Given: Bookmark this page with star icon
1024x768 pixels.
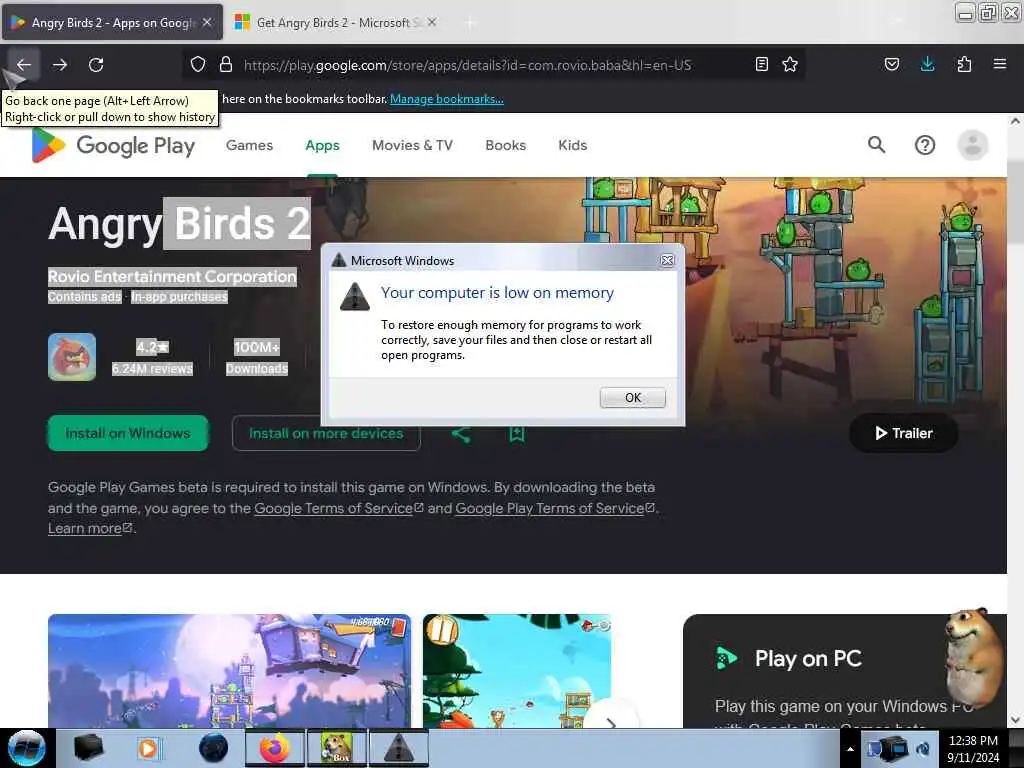Looking at the screenshot, I should (x=790, y=64).
